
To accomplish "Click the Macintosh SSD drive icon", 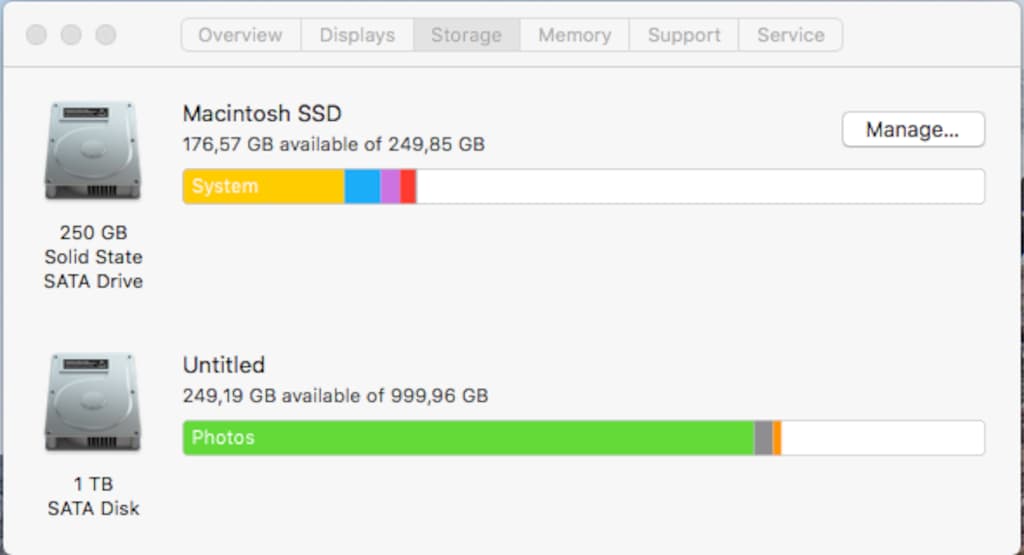I will [x=93, y=151].
